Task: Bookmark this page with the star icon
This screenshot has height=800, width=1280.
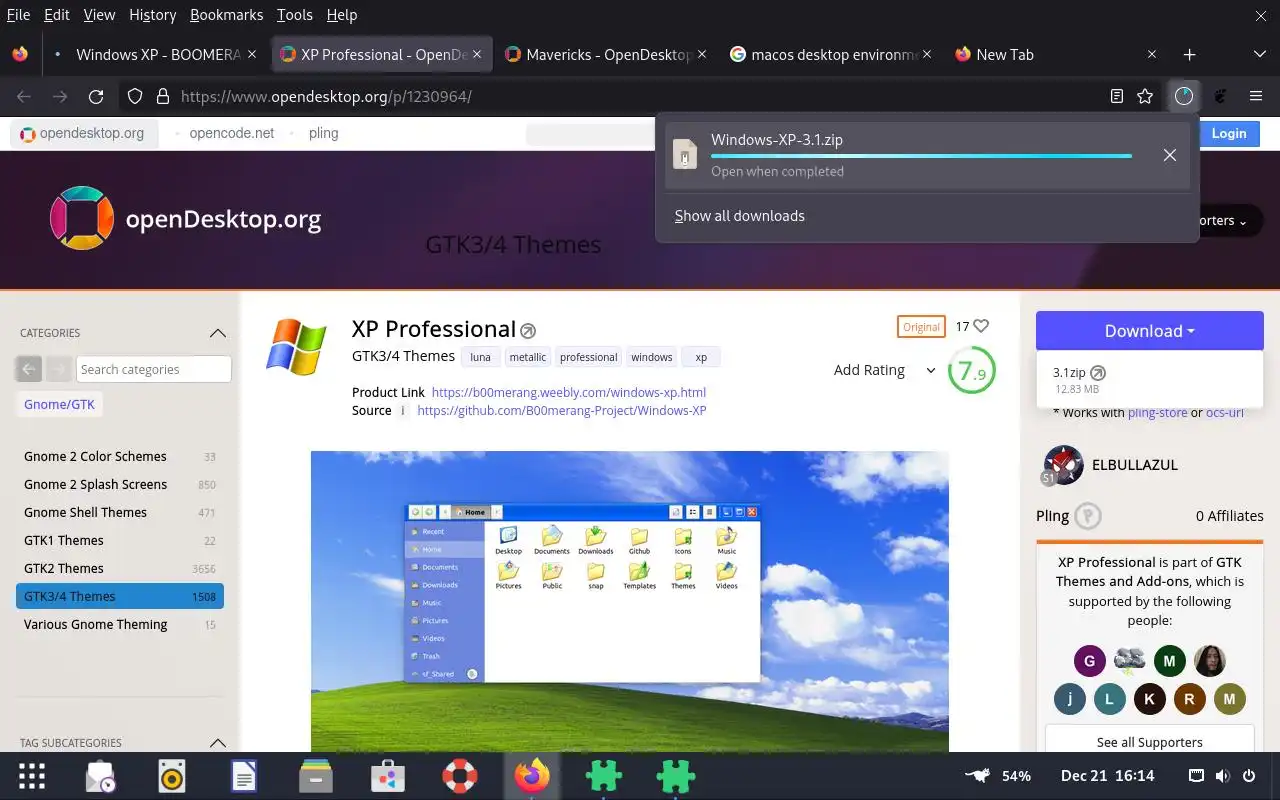Action: pos(1146,97)
